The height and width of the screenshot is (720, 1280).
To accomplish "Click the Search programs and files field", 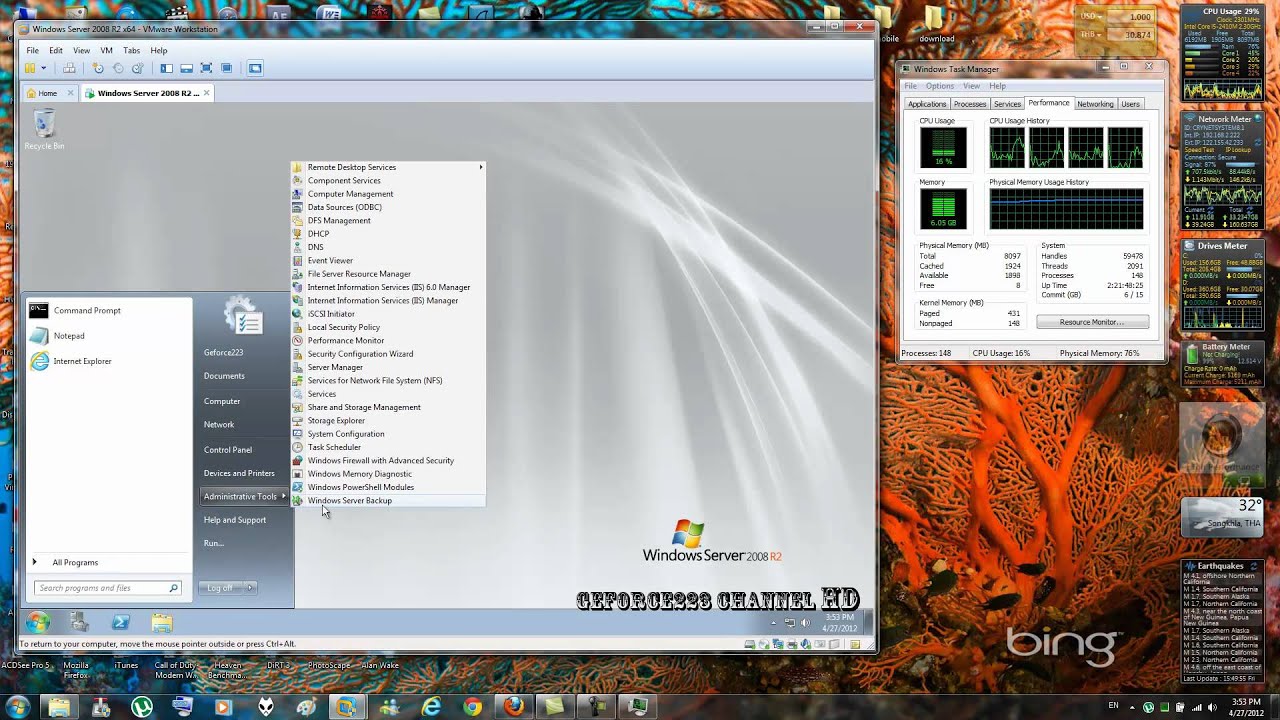I will click(108, 588).
